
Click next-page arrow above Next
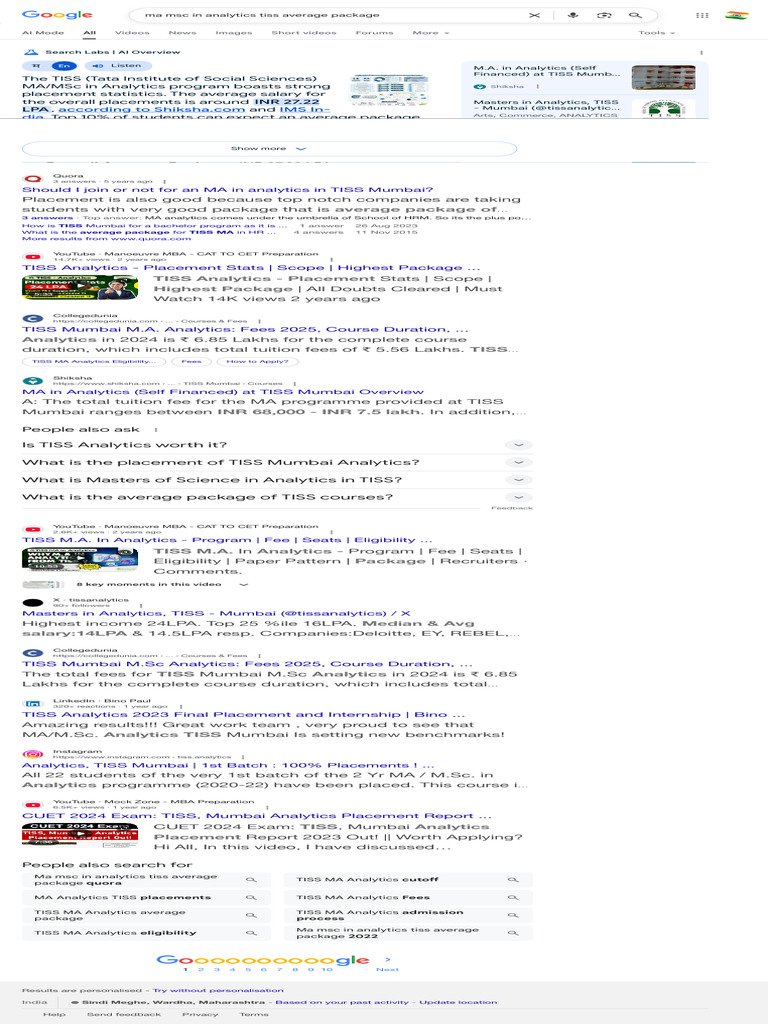coord(388,959)
